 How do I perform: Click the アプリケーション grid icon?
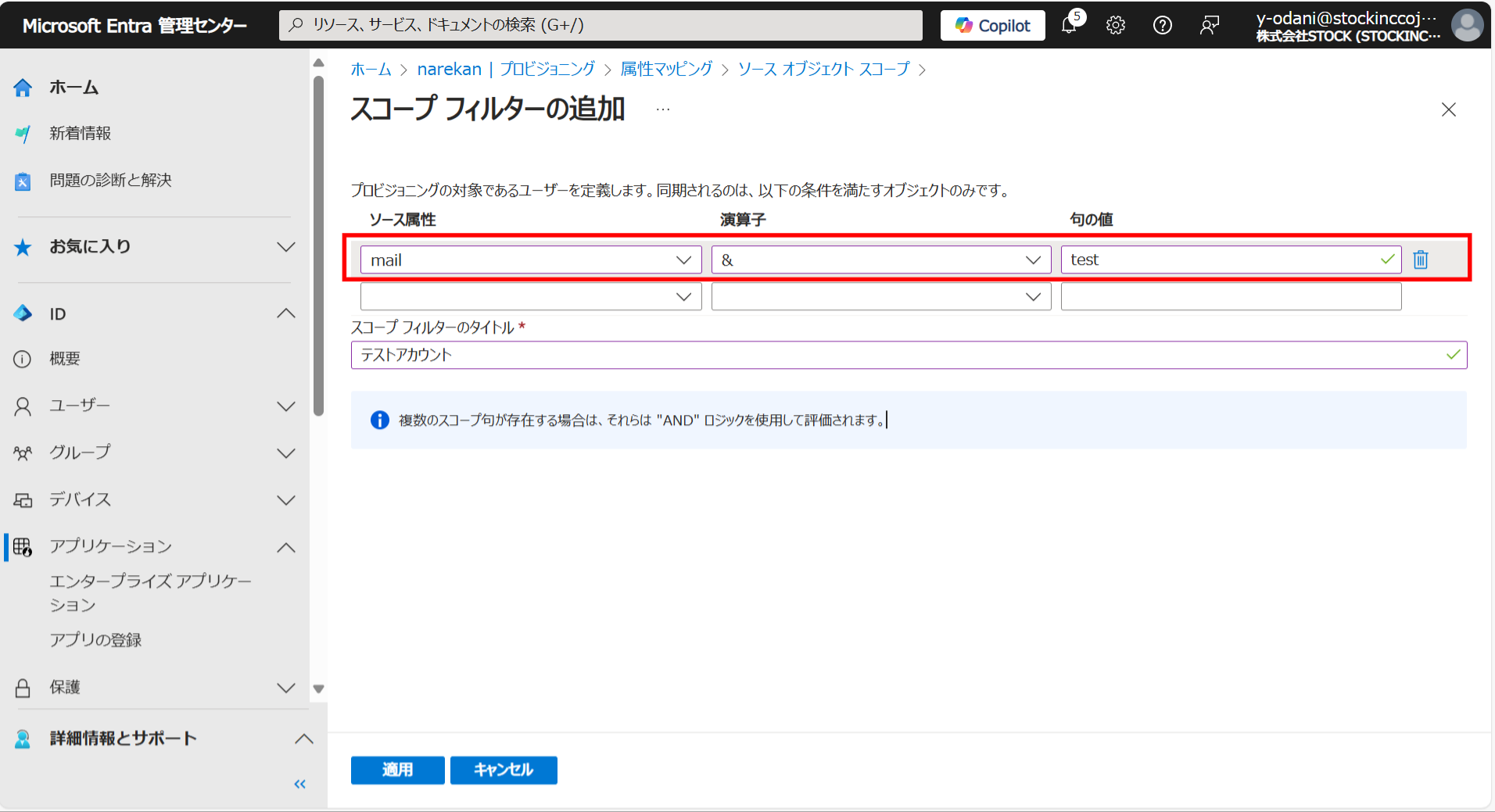(23, 546)
